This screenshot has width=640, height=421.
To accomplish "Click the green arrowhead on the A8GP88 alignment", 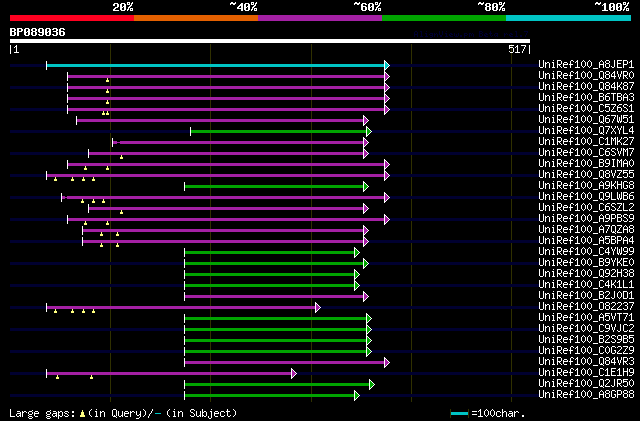I will tap(357, 396).
